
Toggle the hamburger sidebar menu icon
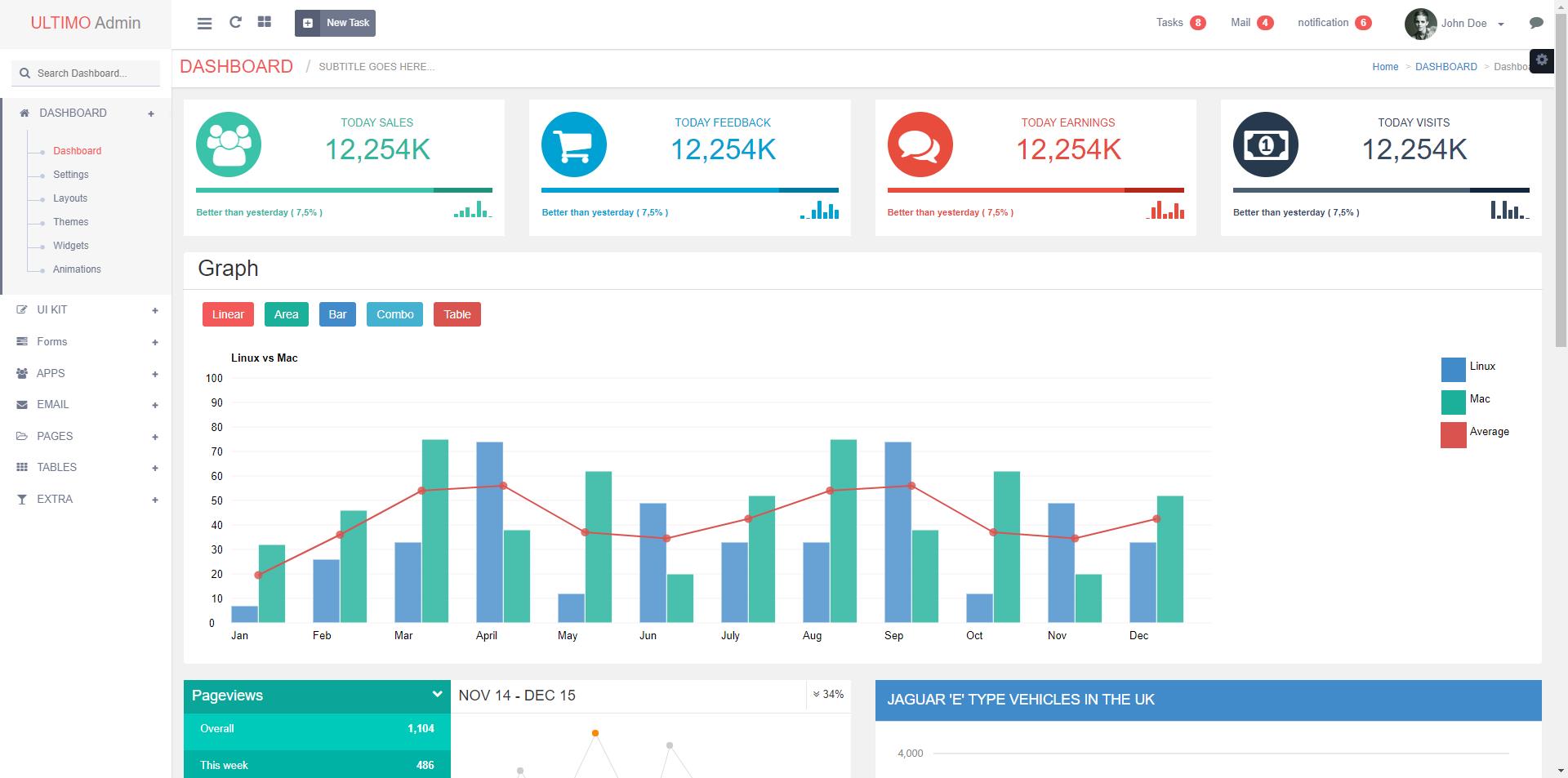205,24
